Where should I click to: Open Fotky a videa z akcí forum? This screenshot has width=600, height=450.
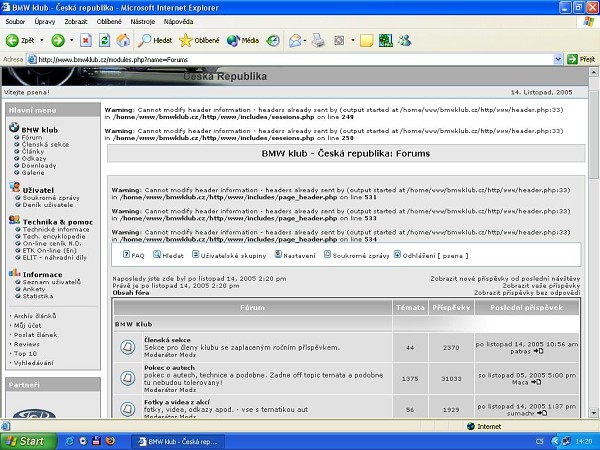click(x=176, y=402)
